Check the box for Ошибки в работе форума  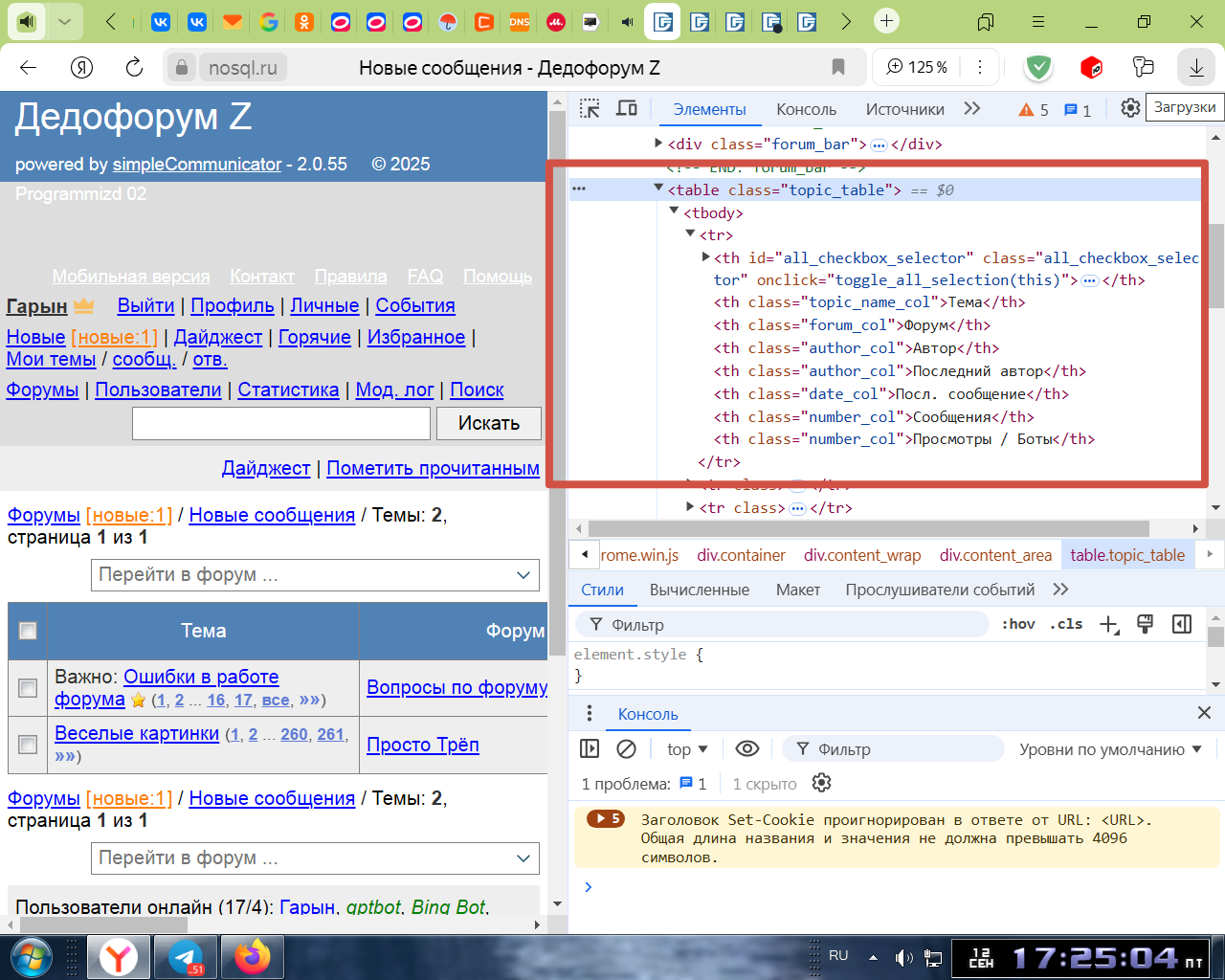28,688
